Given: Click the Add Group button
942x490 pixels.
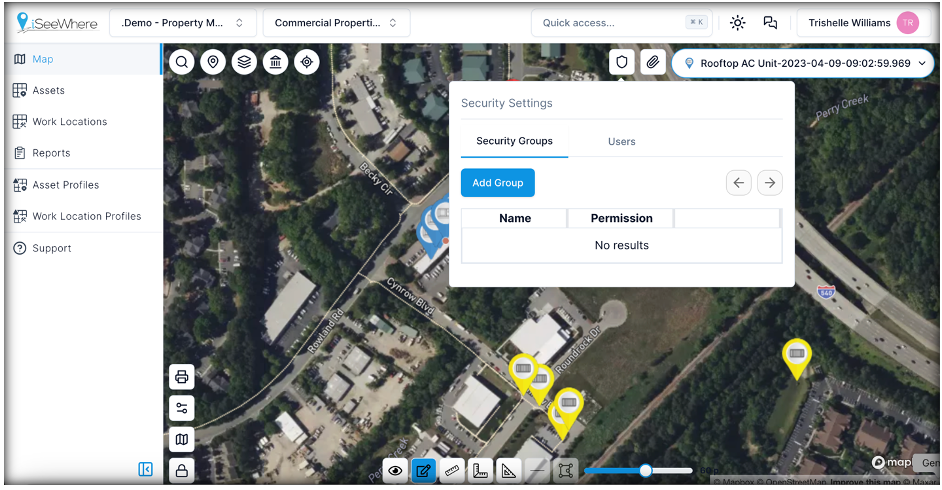Looking at the screenshot, I should [x=497, y=183].
